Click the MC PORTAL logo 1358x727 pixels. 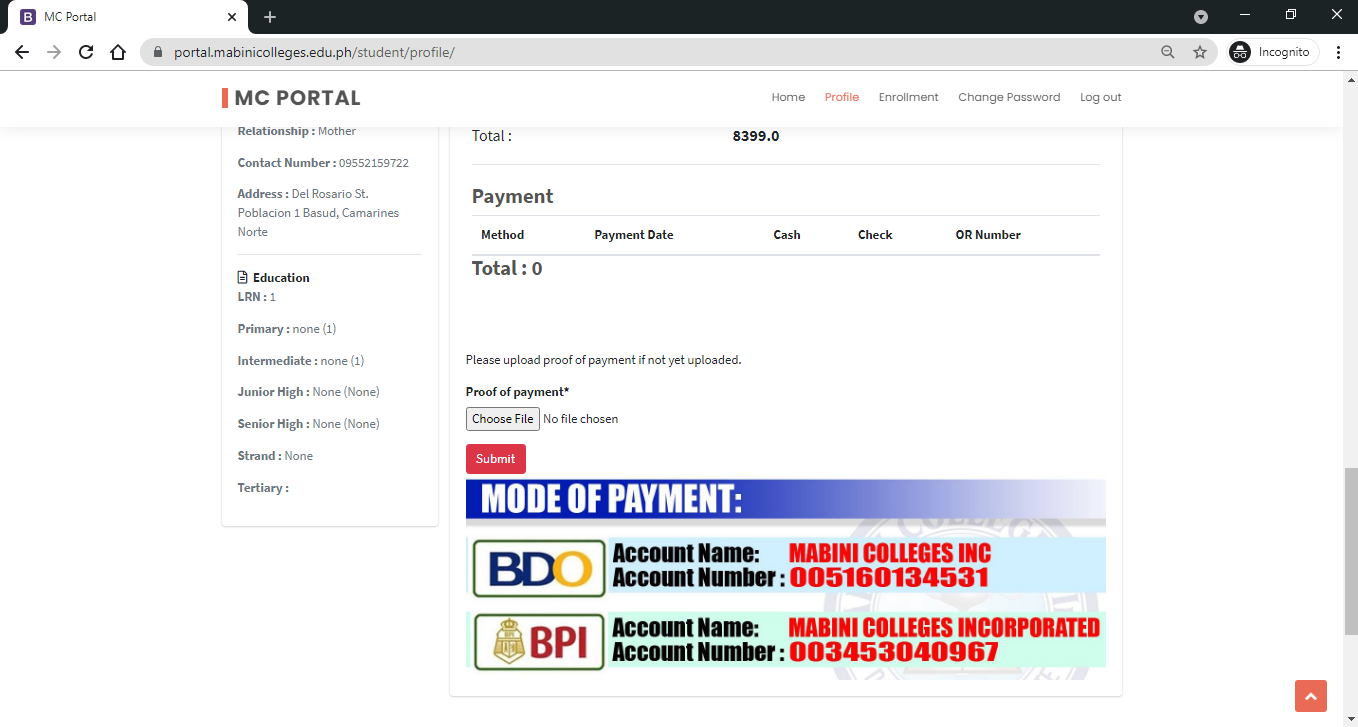[296, 98]
